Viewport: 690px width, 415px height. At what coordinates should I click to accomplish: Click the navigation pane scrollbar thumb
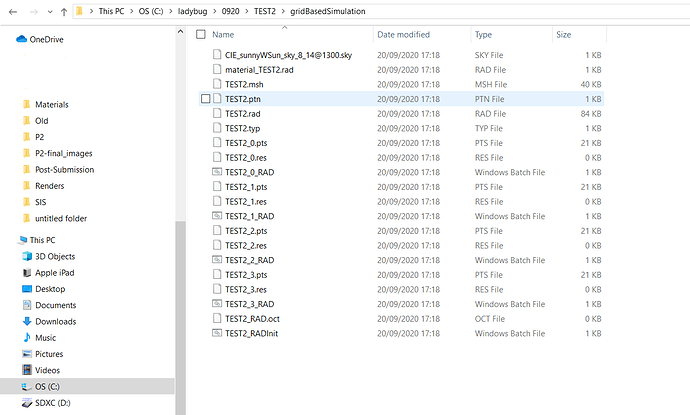[x=180, y=317]
